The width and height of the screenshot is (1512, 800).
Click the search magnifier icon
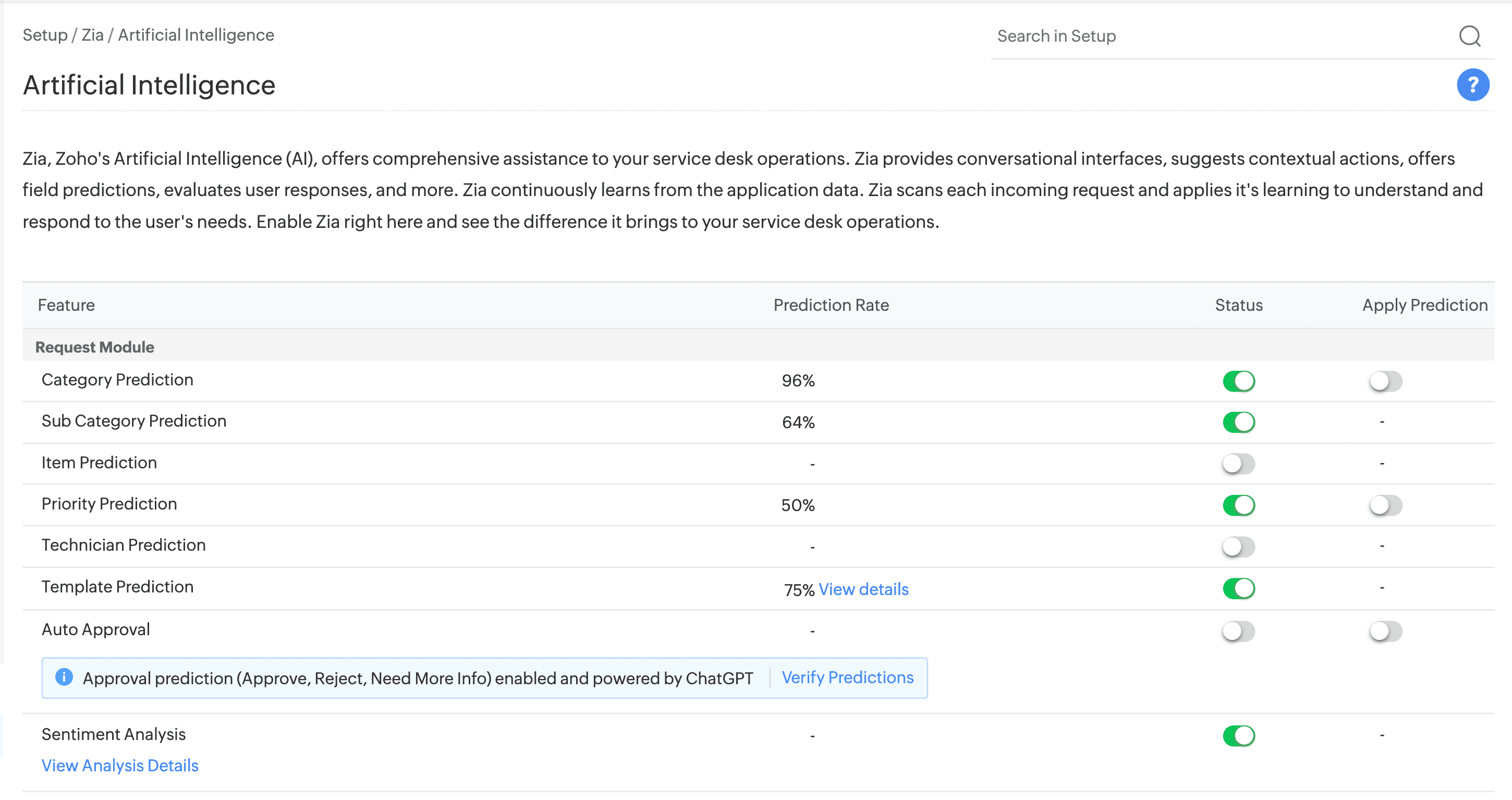pyautogui.click(x=1469, y=37)
